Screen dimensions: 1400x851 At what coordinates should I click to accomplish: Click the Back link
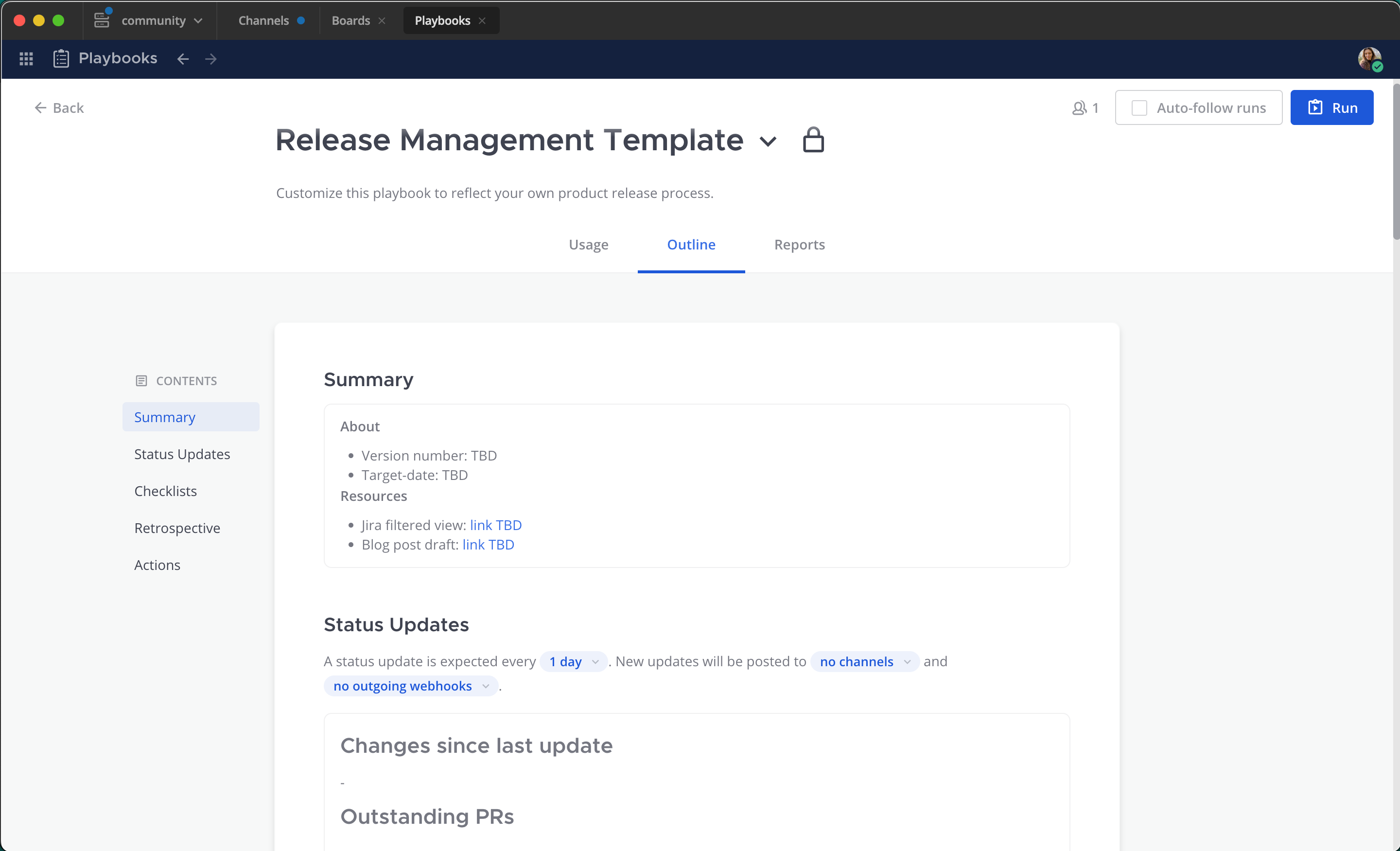[58, 107]
